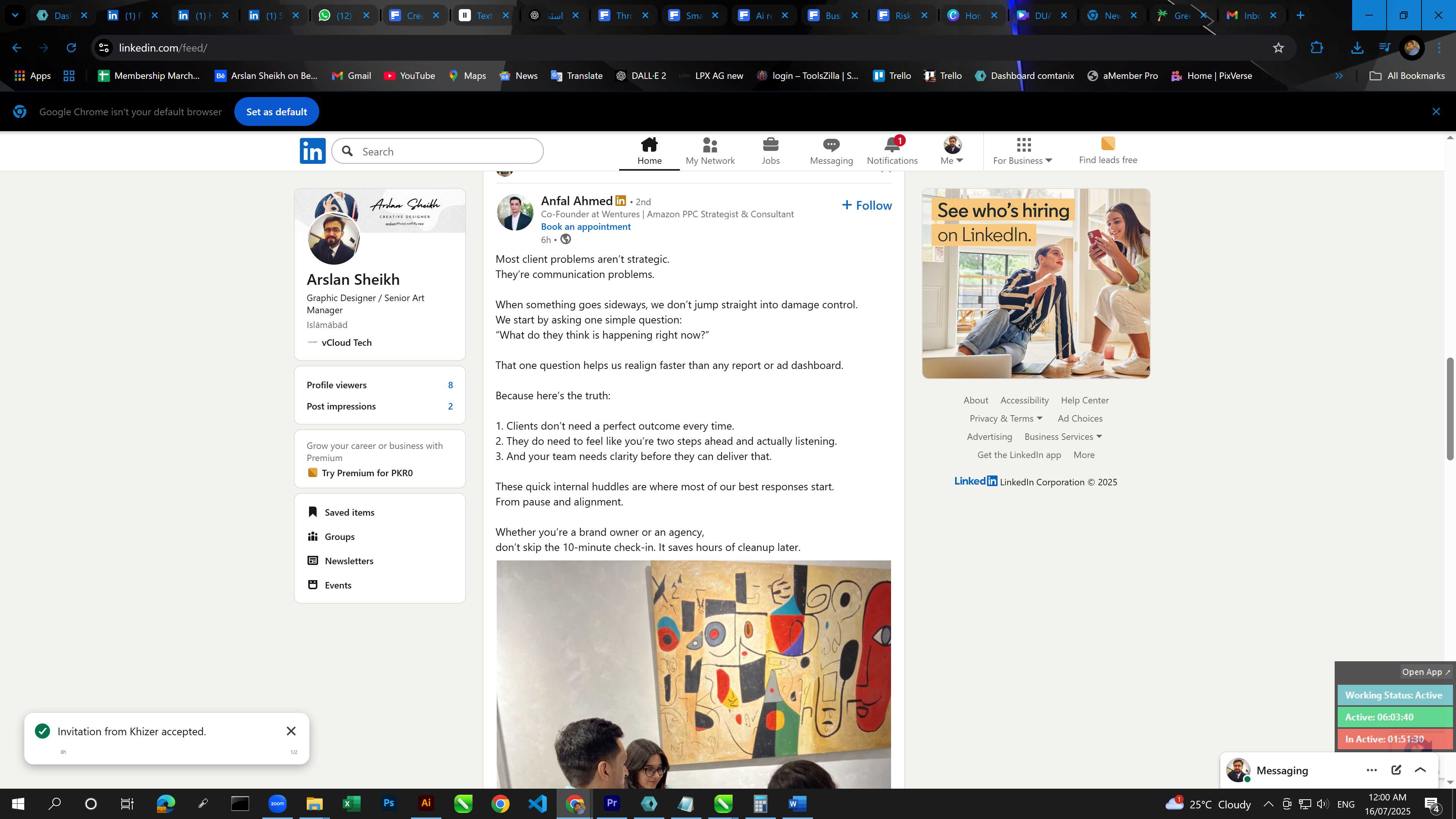Screen dimensions: 1456x819
Task: Click the Saved items bookmark
Action: [x=341, y=512]
